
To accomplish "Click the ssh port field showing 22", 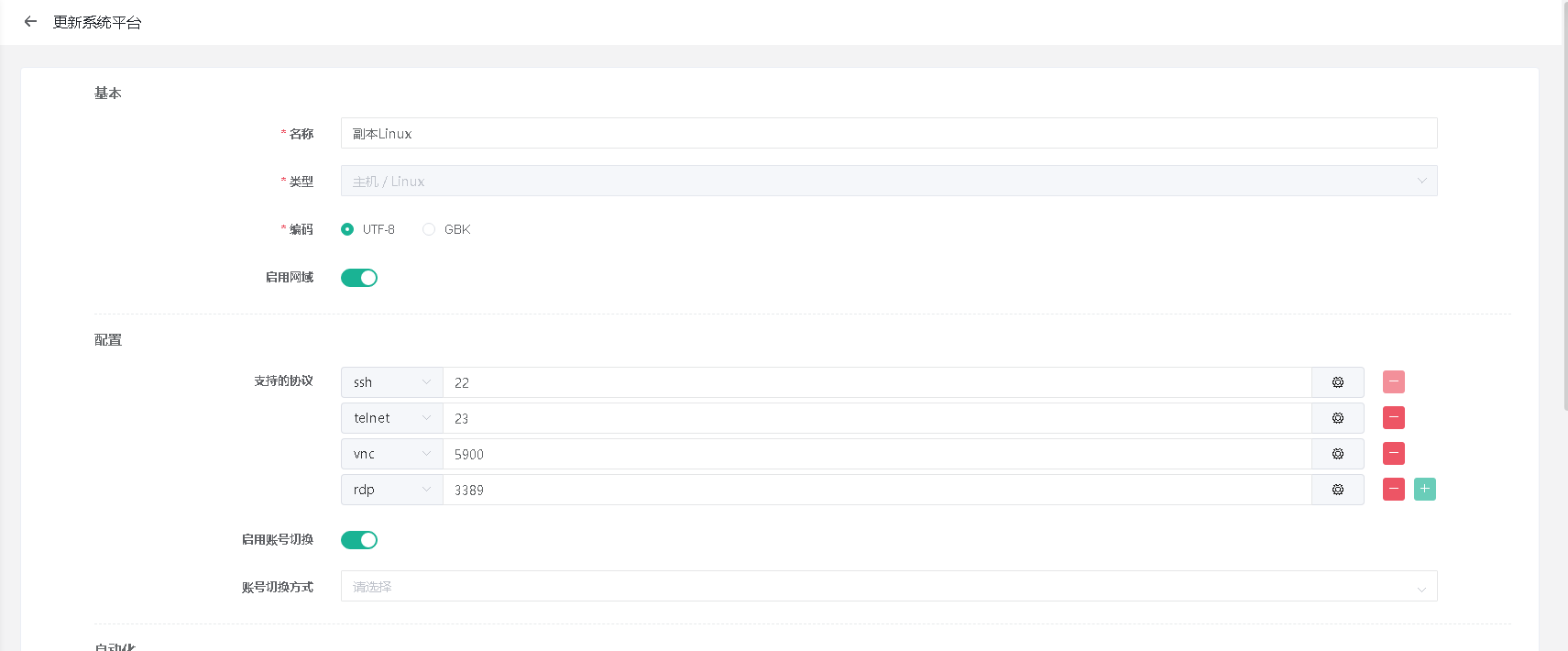I will 877,382.
